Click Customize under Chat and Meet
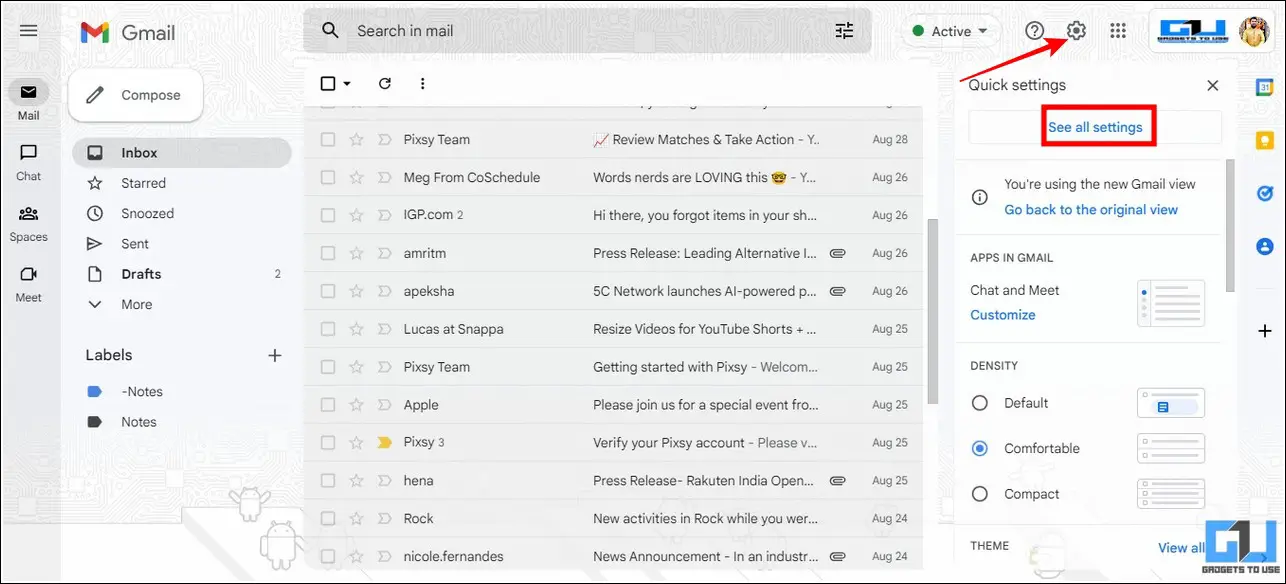This screenshot has width=1286, height=584. [x=1003, y=315]
